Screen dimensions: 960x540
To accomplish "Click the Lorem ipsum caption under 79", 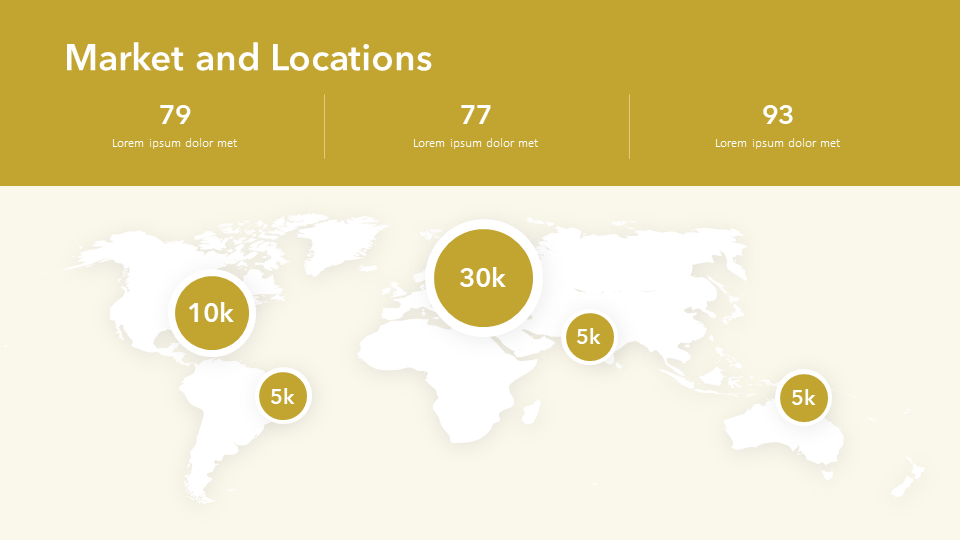I will [175, 143].
